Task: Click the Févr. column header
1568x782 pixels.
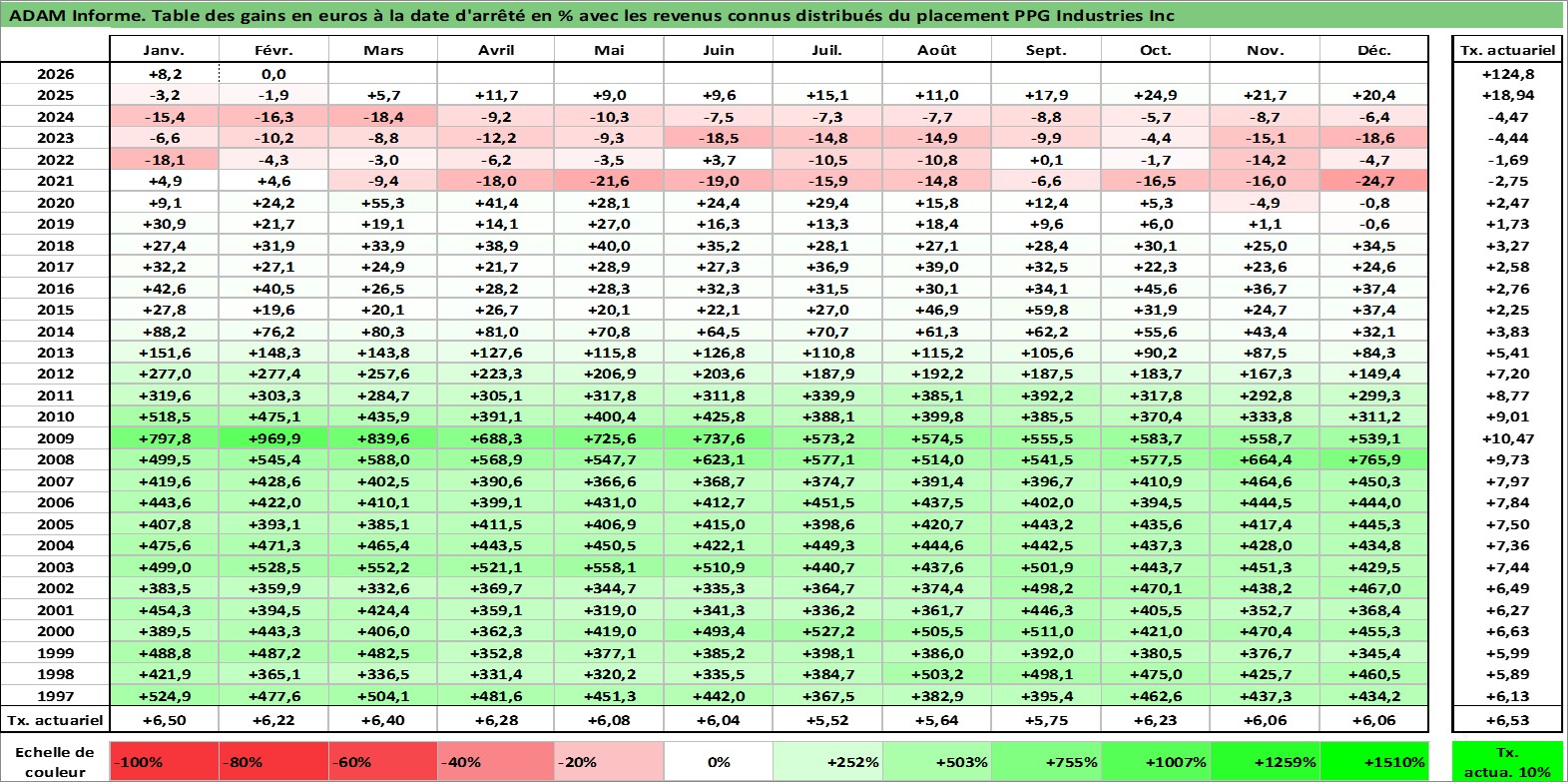Action: click(273, 50)
